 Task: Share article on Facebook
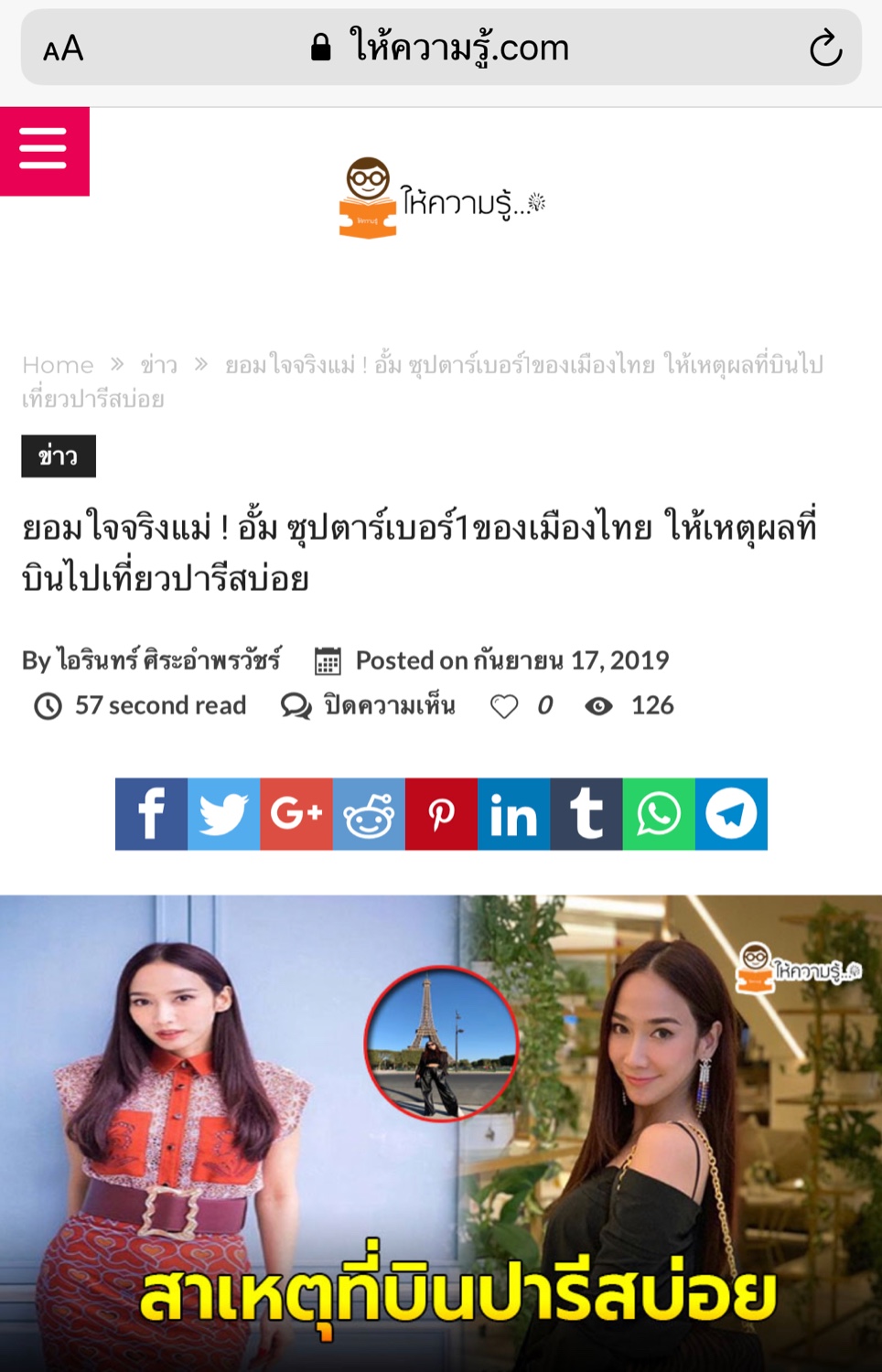click(151, 814)
